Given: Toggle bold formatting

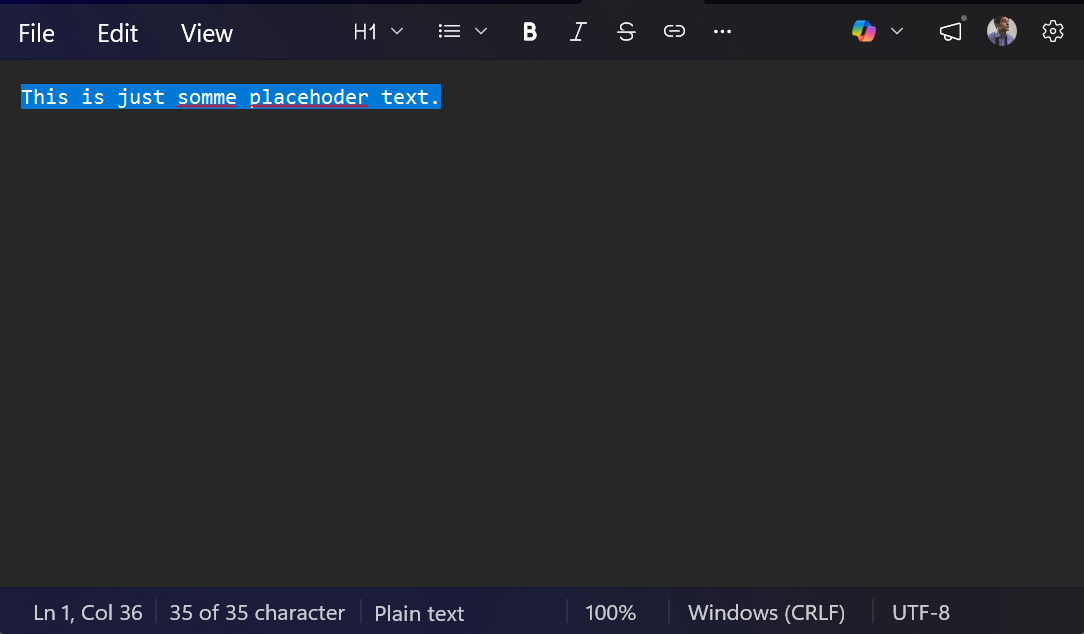Looking at the screenshot, I should click(x=529, y=31).
